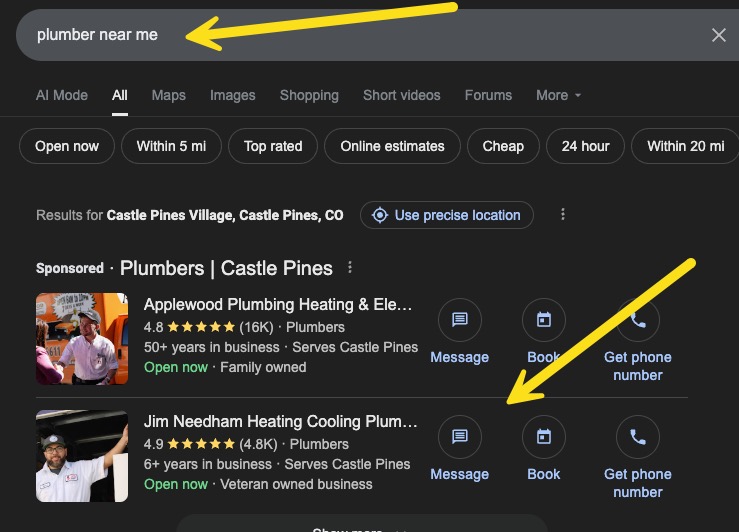Screen dimensions: 739x532
Task: Clear the search box with X icon
Action: coord(718,35)
